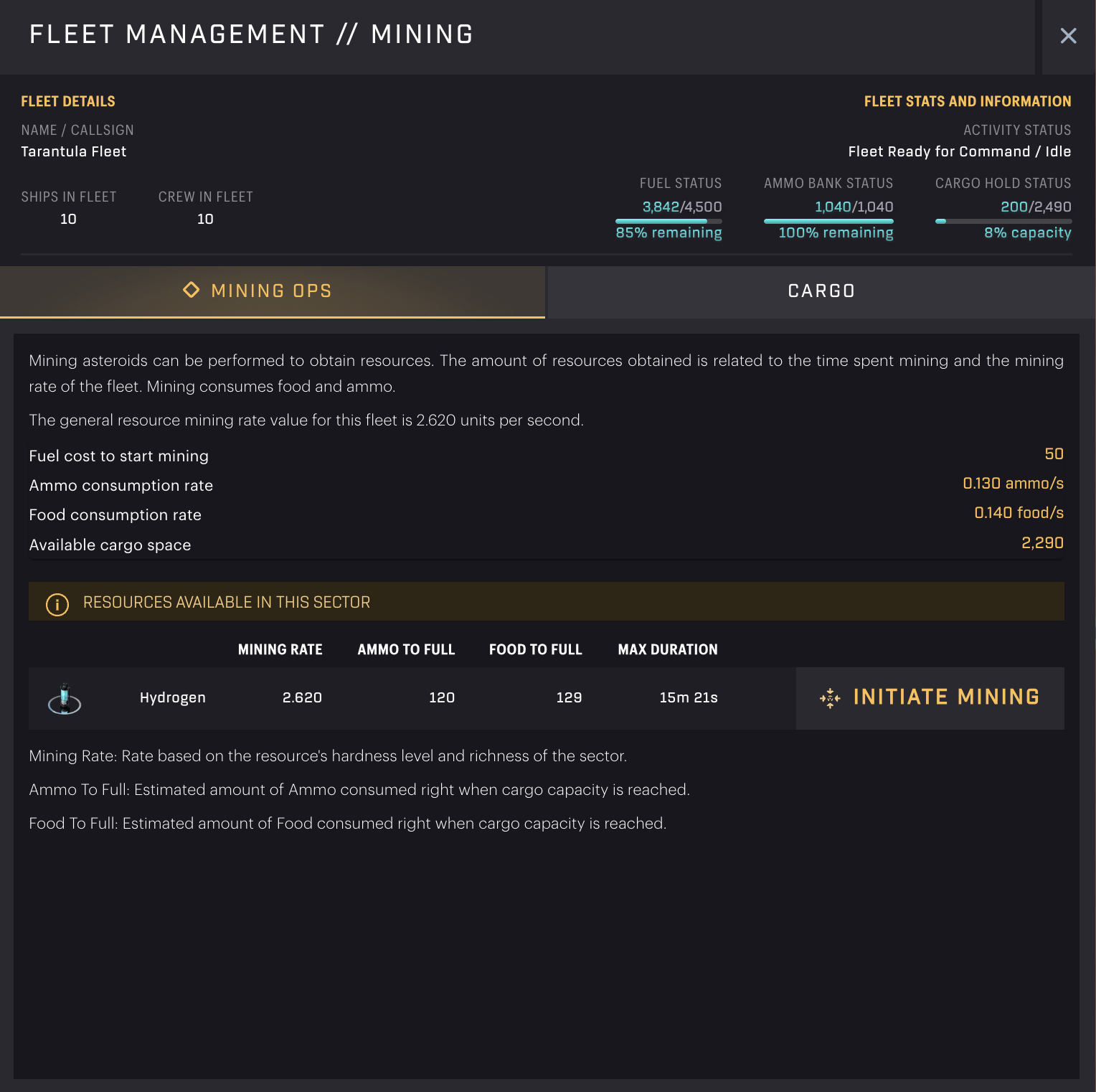Click the close X icon in the header

click(x=1069, y=36)
